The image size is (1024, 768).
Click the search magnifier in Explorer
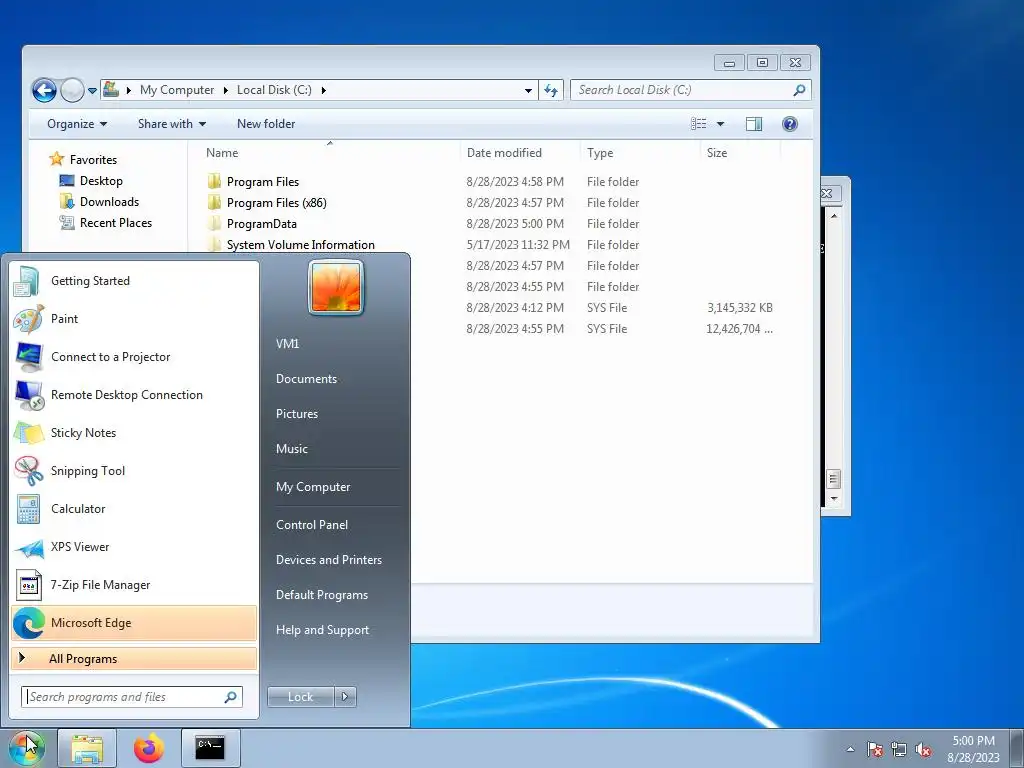(799, 90)
